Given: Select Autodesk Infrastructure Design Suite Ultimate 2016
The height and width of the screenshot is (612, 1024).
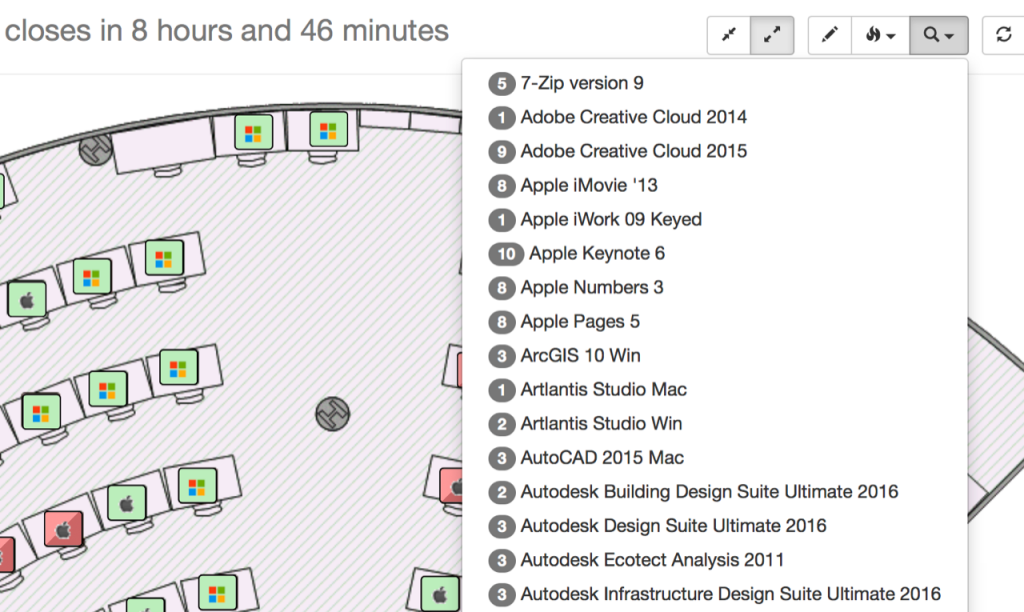Looking at the screenshot, I should (714, 594).
